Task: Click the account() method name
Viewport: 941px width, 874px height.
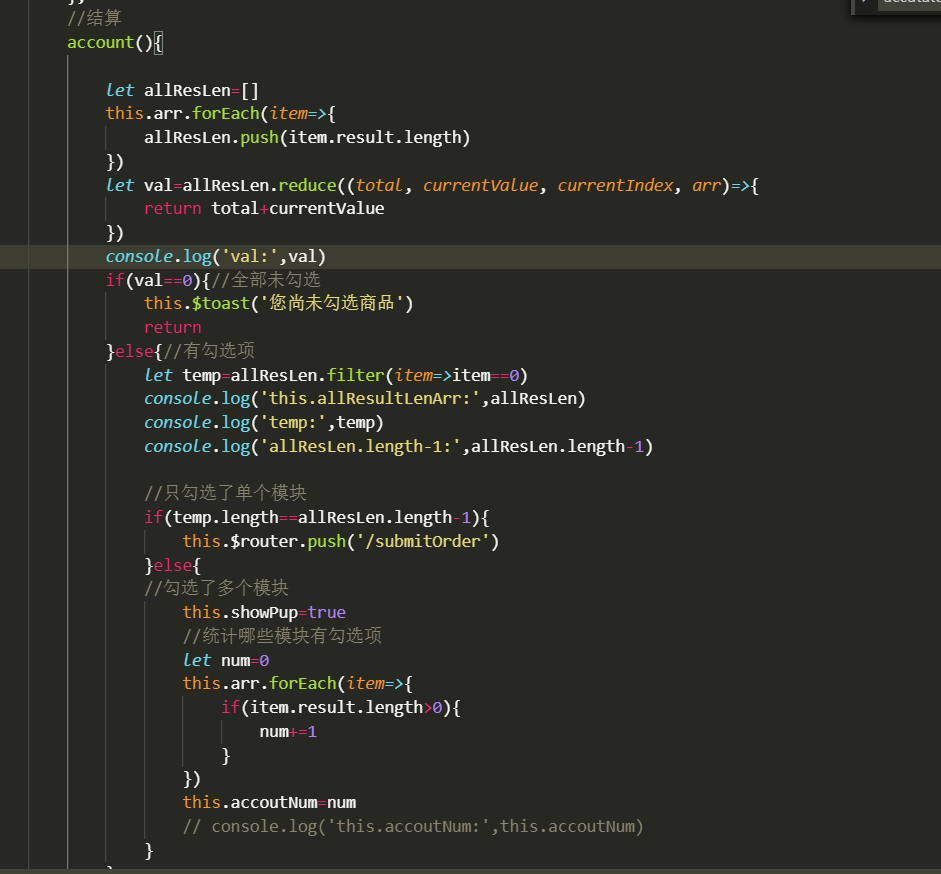Action: (100, 43)
